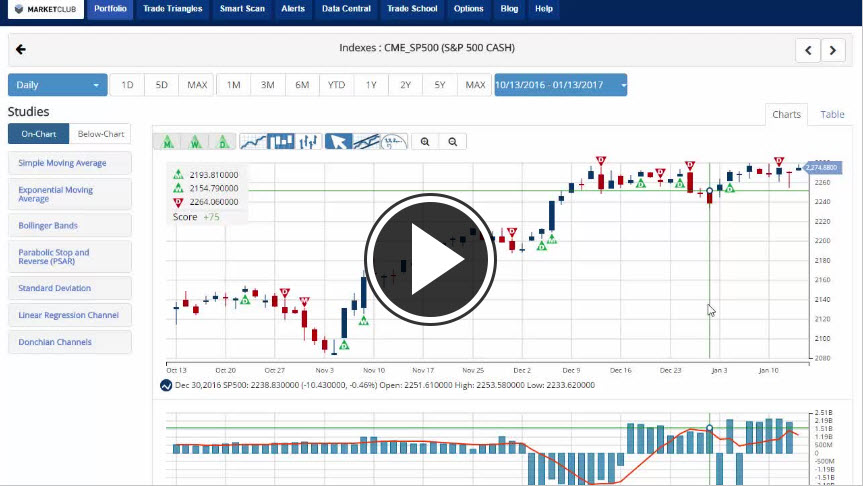Screen dimensions: 863x486
Task: Zoom out on the chart
Action: pyautogui.click(x=452, y=142)
